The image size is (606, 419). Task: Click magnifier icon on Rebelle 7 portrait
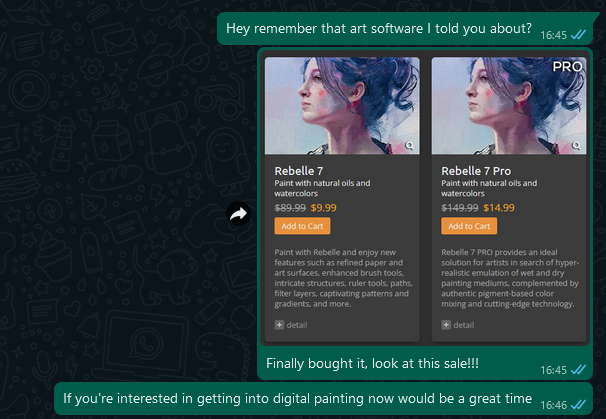[x=410, y=145]
